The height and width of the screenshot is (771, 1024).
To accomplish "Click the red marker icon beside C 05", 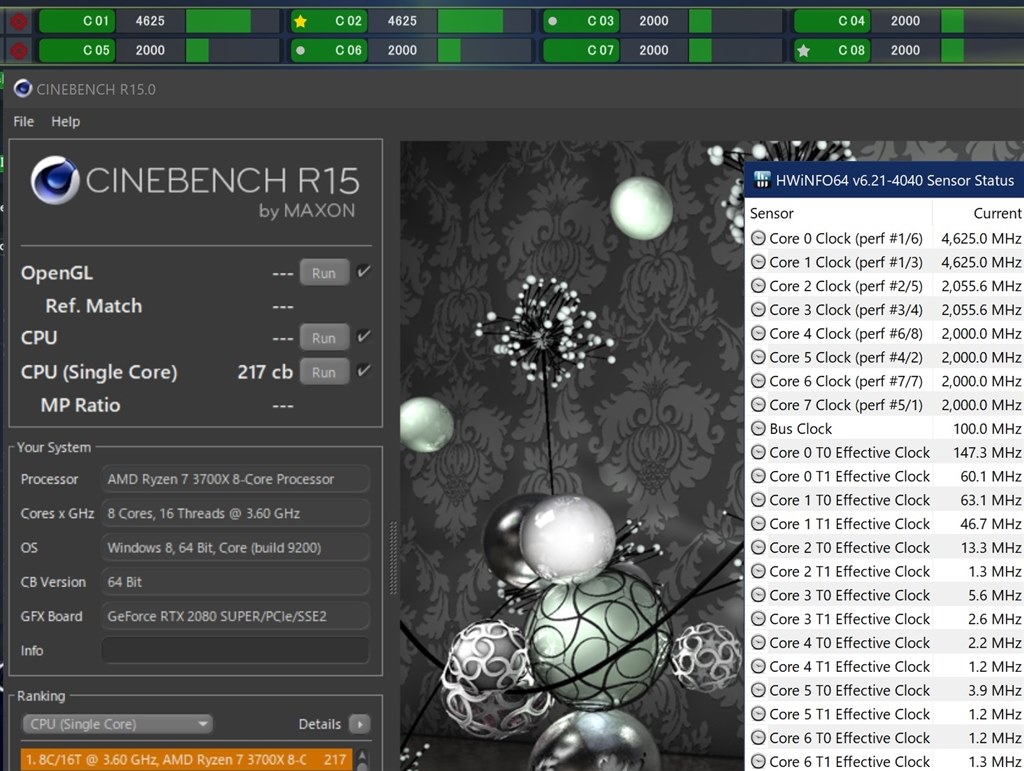I will coord(19,50).
